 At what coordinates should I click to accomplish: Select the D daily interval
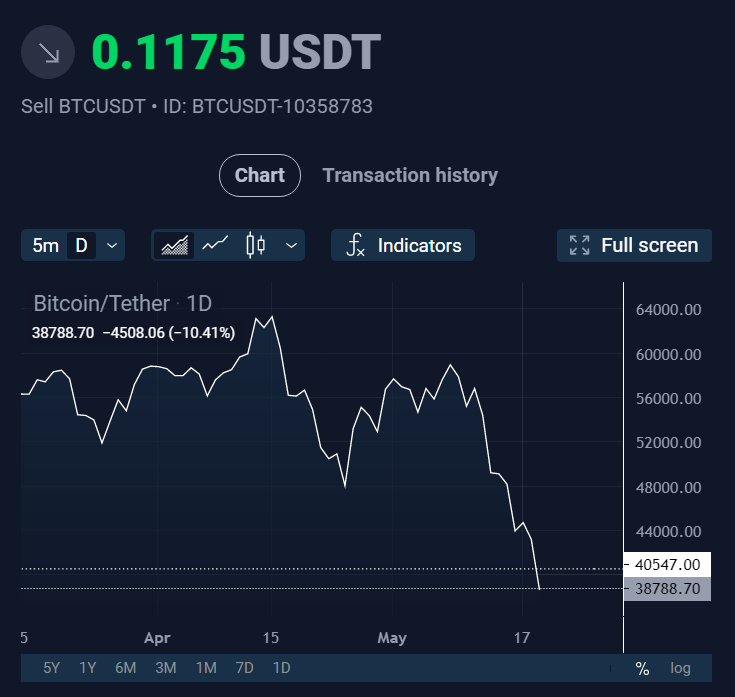[82, 245]
